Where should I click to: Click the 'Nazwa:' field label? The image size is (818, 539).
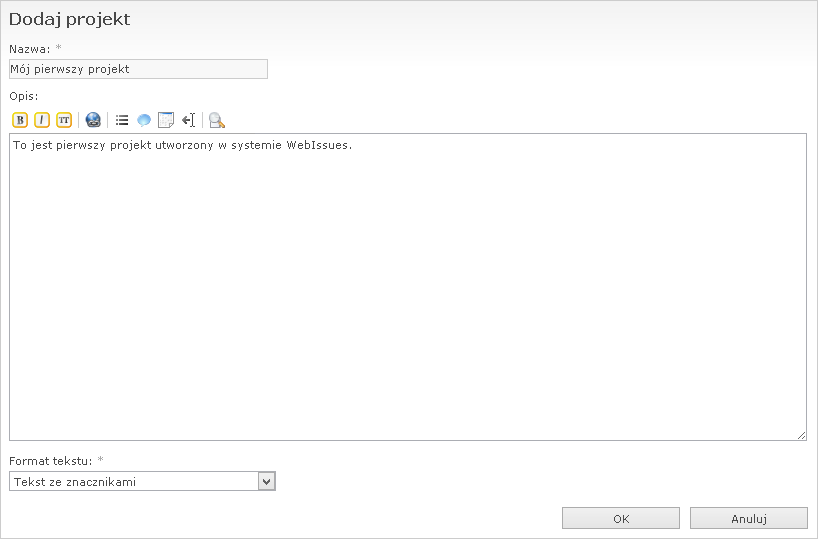click(x=29, y=49)
